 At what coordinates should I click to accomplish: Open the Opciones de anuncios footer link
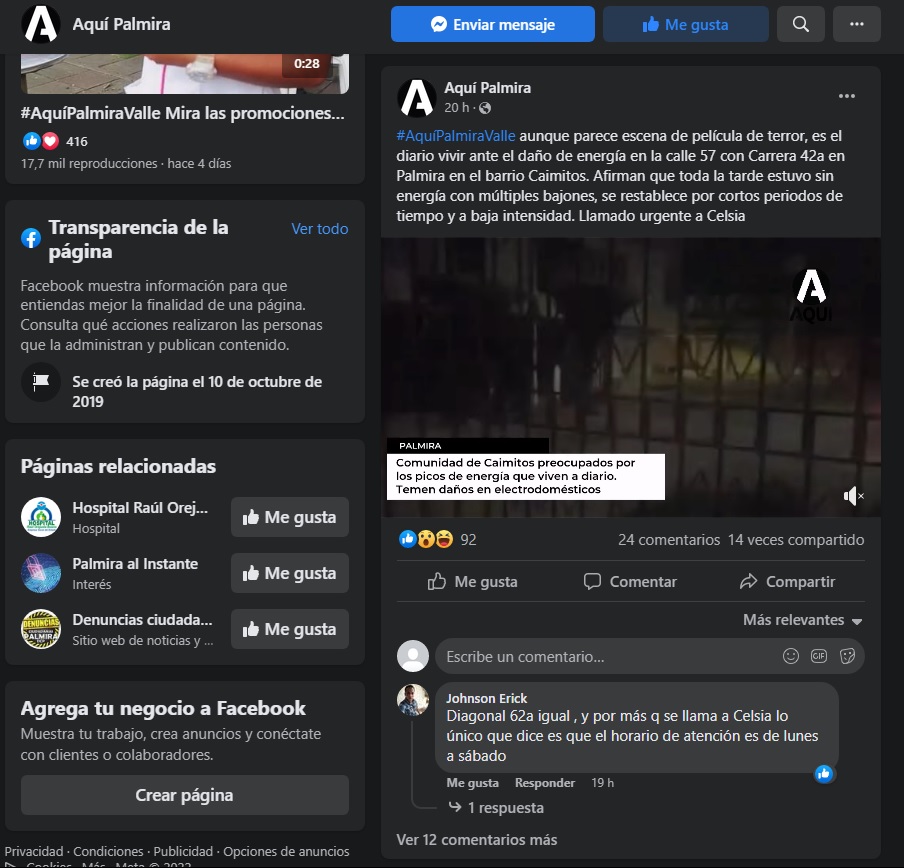pos(286,851)
